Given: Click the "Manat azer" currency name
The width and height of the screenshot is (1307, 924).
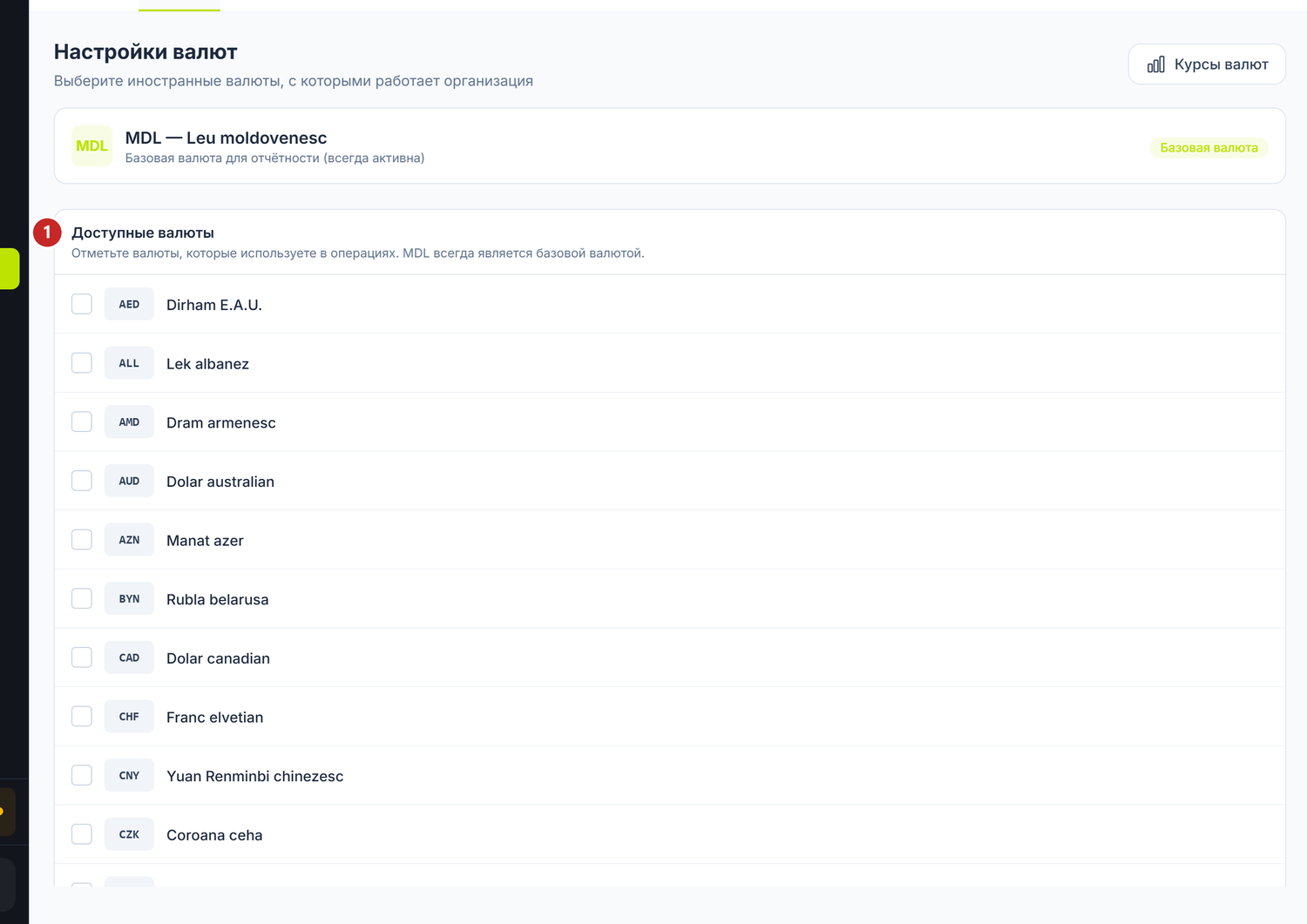Looking at the screenshot, I should [205, 541].
